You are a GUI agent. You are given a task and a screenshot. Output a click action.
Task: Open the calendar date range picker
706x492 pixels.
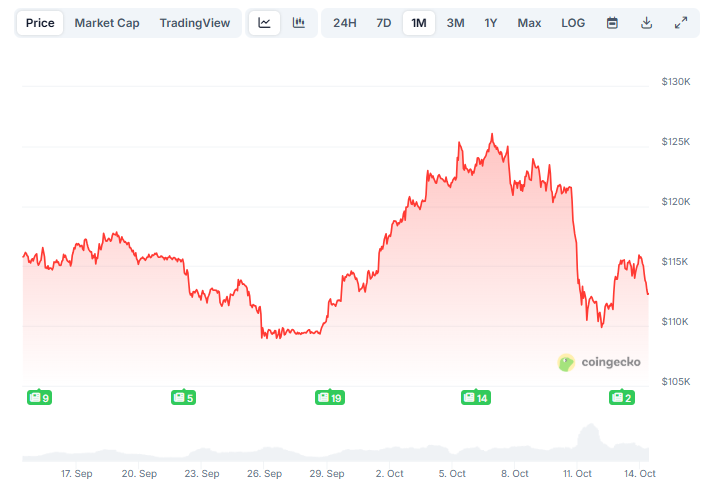click(x=612, y=23)
